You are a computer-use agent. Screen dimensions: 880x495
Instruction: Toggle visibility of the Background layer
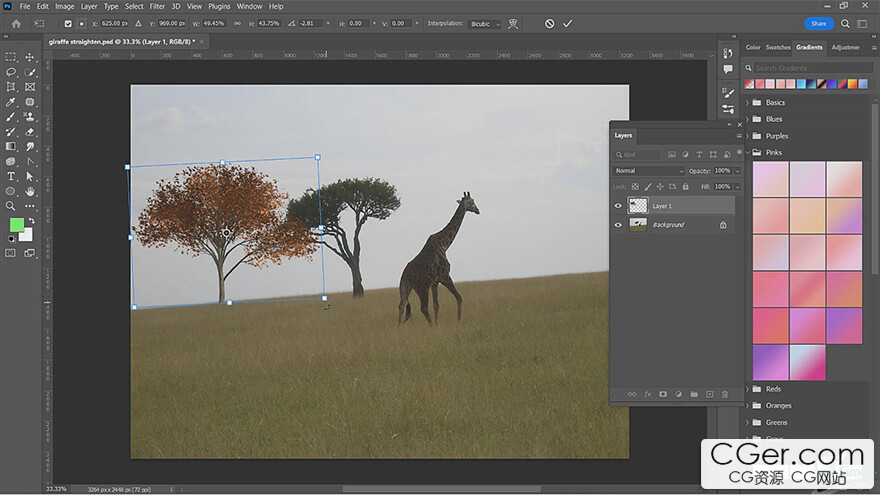(x=618, y=225)
